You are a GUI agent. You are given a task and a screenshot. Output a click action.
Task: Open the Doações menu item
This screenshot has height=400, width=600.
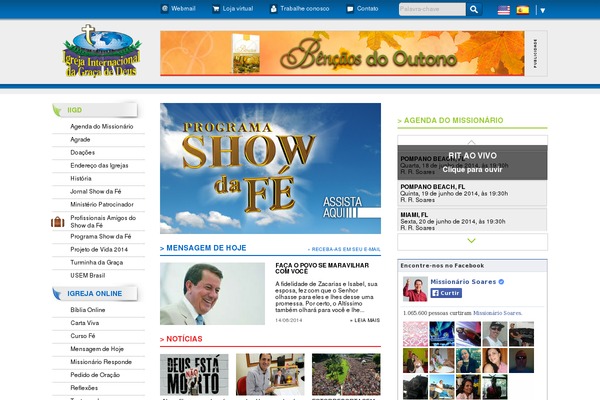(82, 152)
